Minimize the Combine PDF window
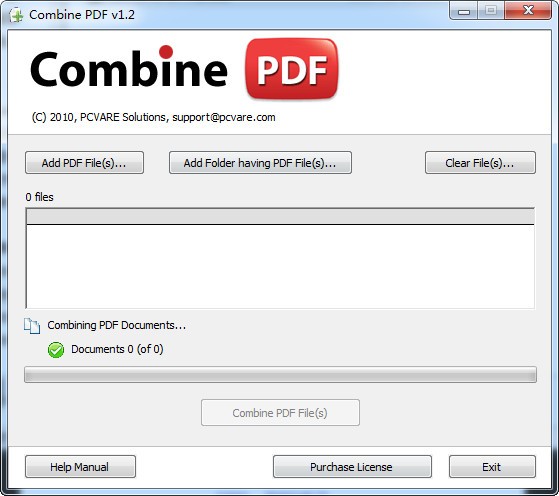559x496 pixels. (x=464, y=11)
